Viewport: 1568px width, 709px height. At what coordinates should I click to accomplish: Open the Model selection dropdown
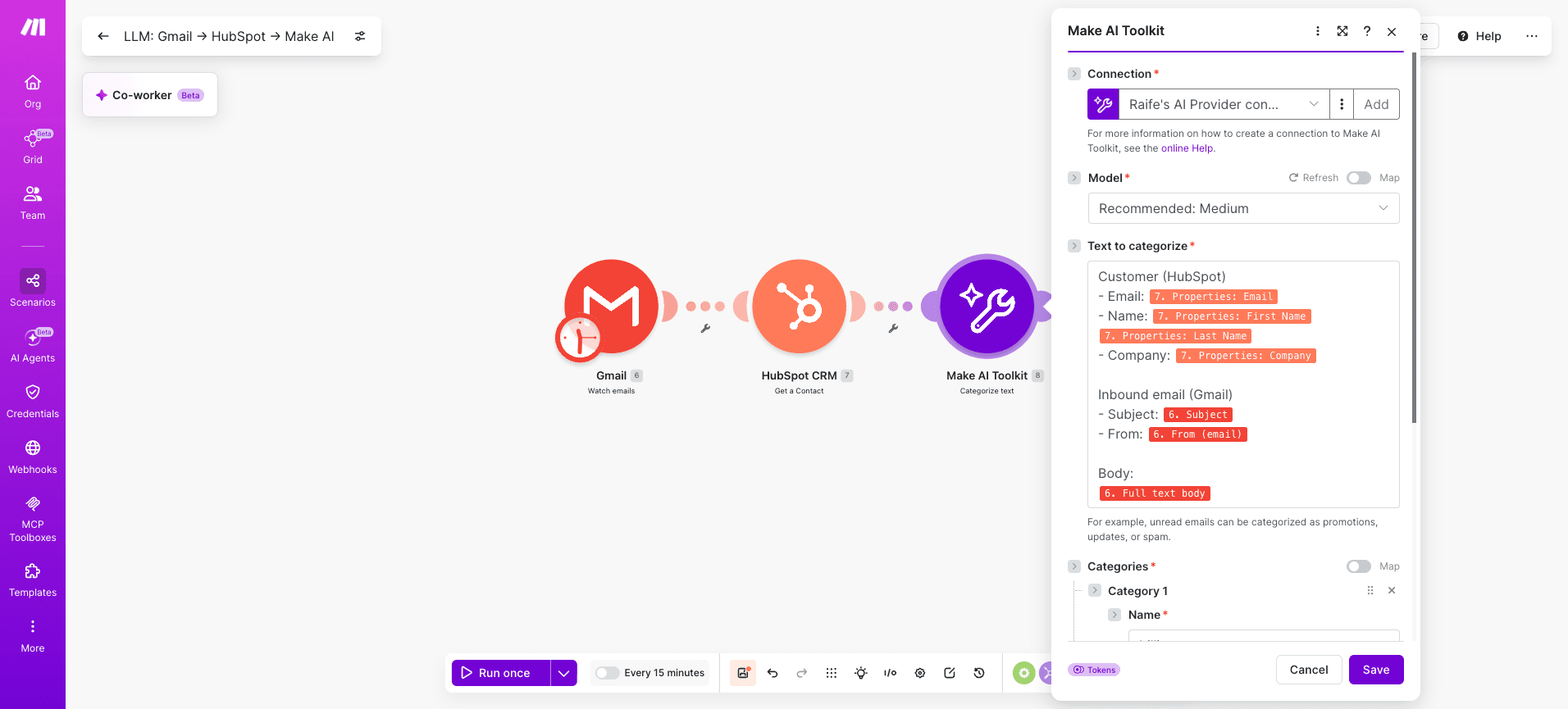pyautogui.click(x=1243, y=208)
